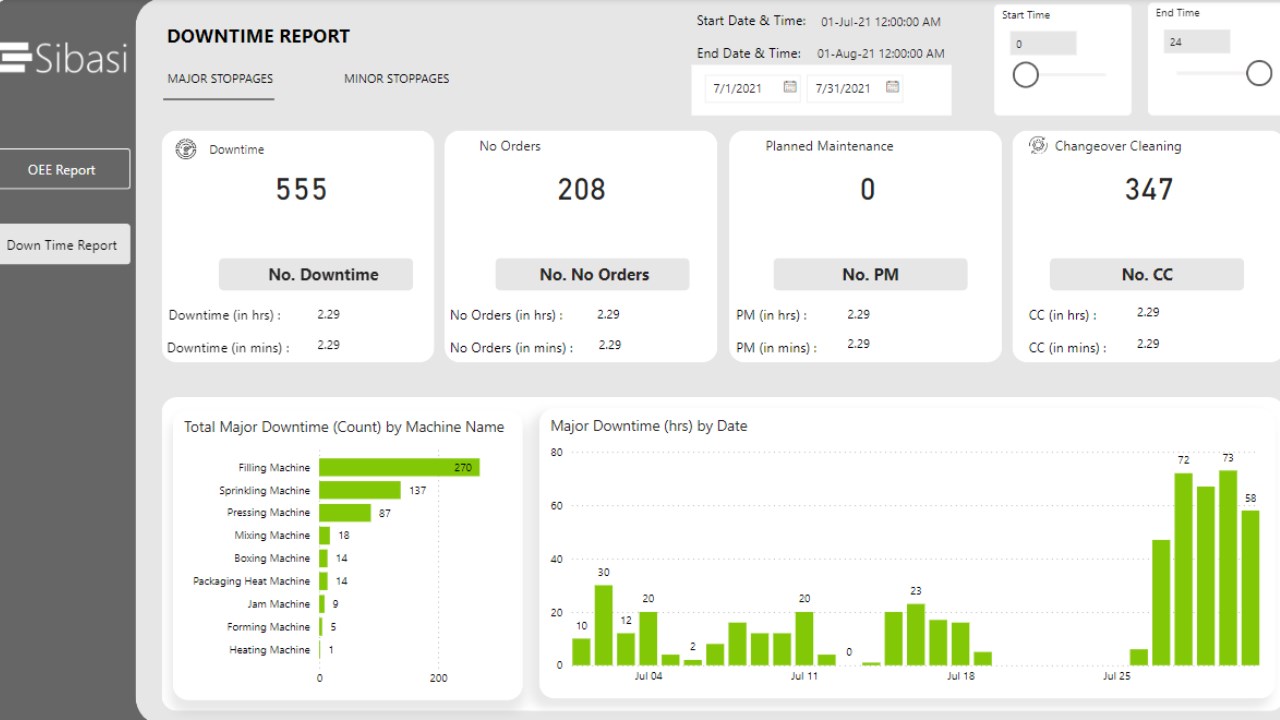
Task: Click the Jul 04 date axis label
Action: tap(648, 676)
